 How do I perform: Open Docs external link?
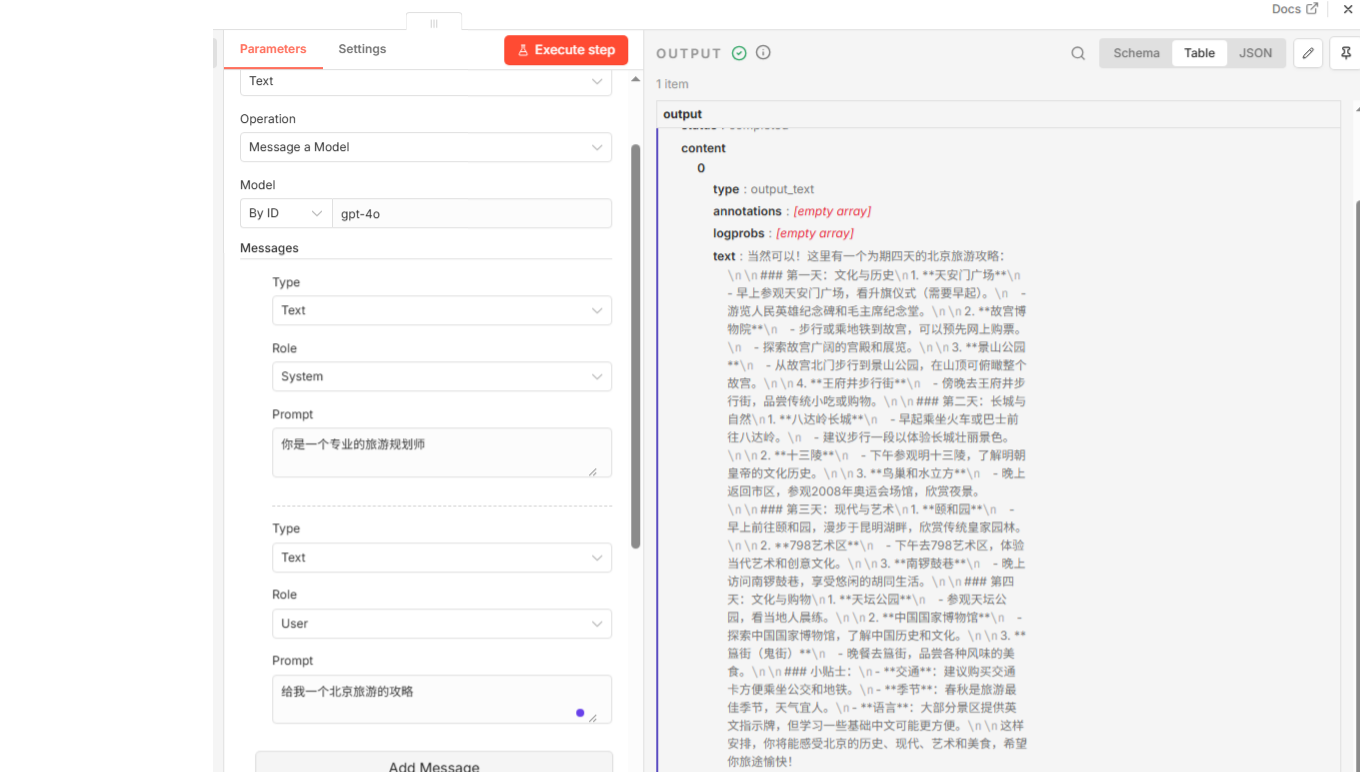point(1295,9)
